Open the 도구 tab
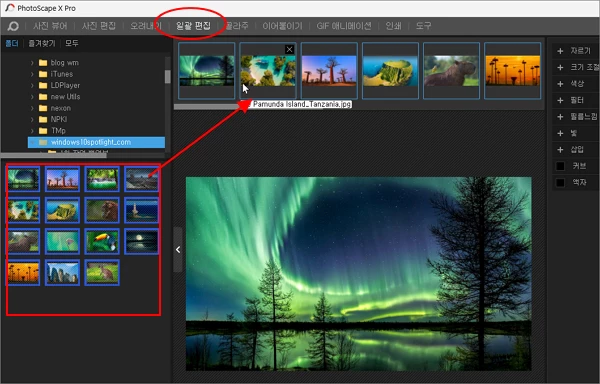This screenshot has width=600, height=384. click(423, 26)
